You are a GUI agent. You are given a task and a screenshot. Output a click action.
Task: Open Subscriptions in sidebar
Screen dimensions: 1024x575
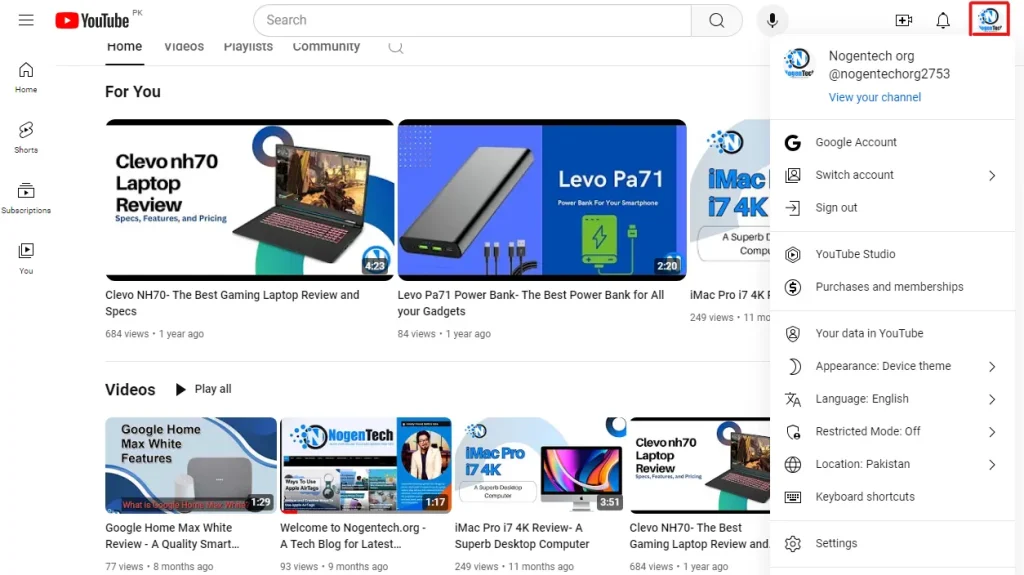pos(26,199)
